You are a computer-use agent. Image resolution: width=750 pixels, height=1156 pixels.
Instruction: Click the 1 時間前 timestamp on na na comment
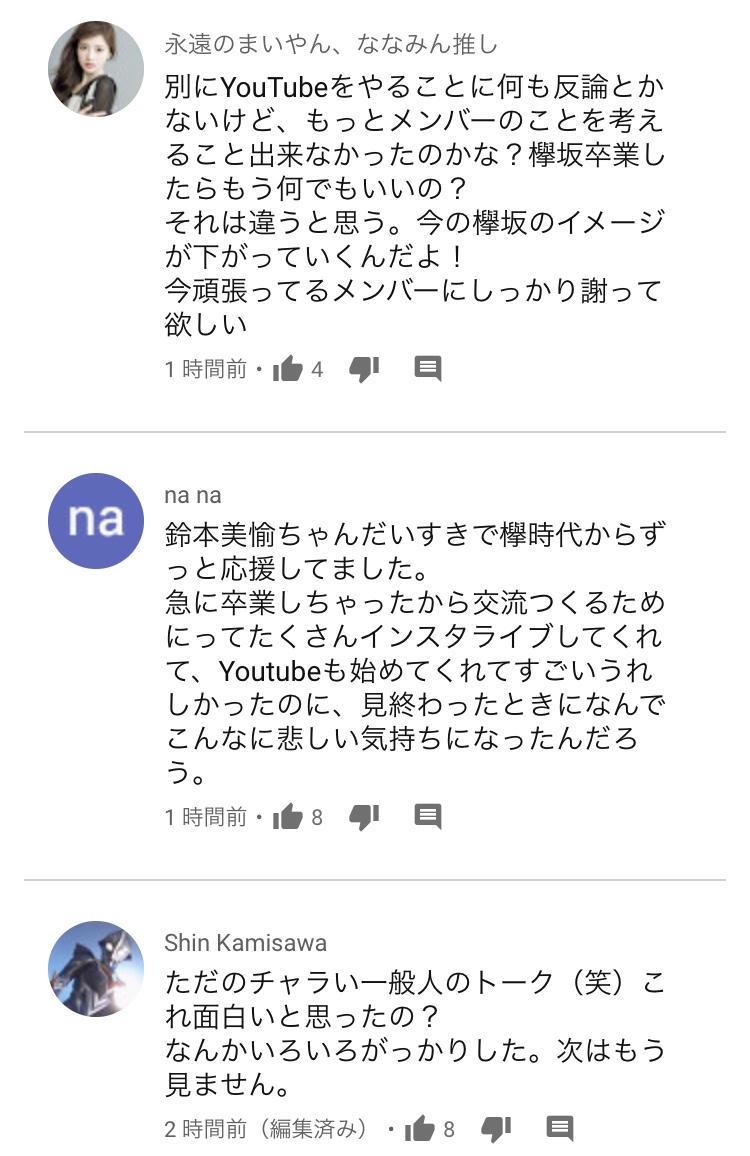(x=205, y=817)
